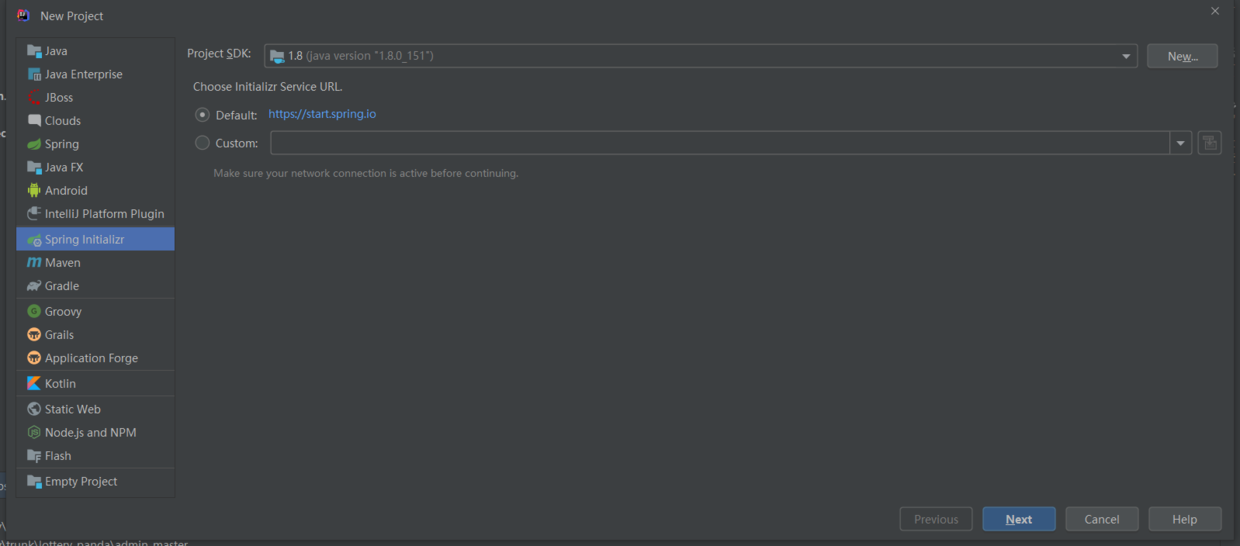Click the Empty Project folder icon
The image size is (1240, 546).
34,481
